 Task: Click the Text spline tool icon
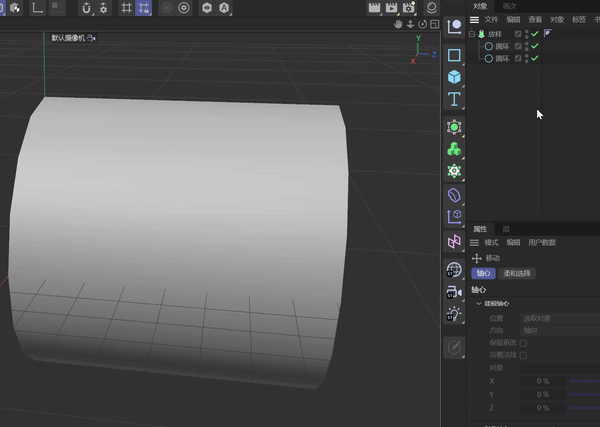pos(455,99)
